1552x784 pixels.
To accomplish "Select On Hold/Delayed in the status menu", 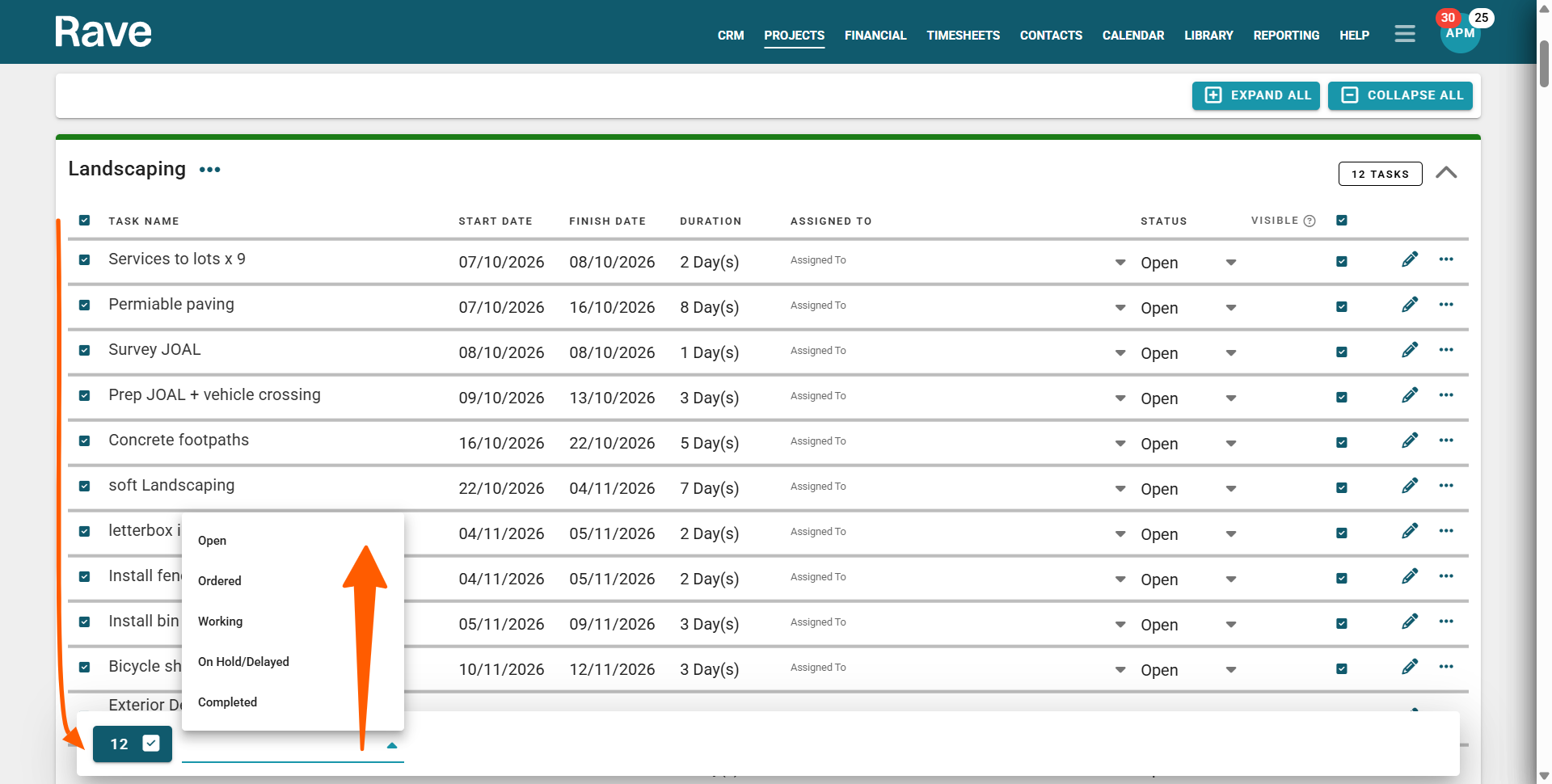I will coord(293,662).
